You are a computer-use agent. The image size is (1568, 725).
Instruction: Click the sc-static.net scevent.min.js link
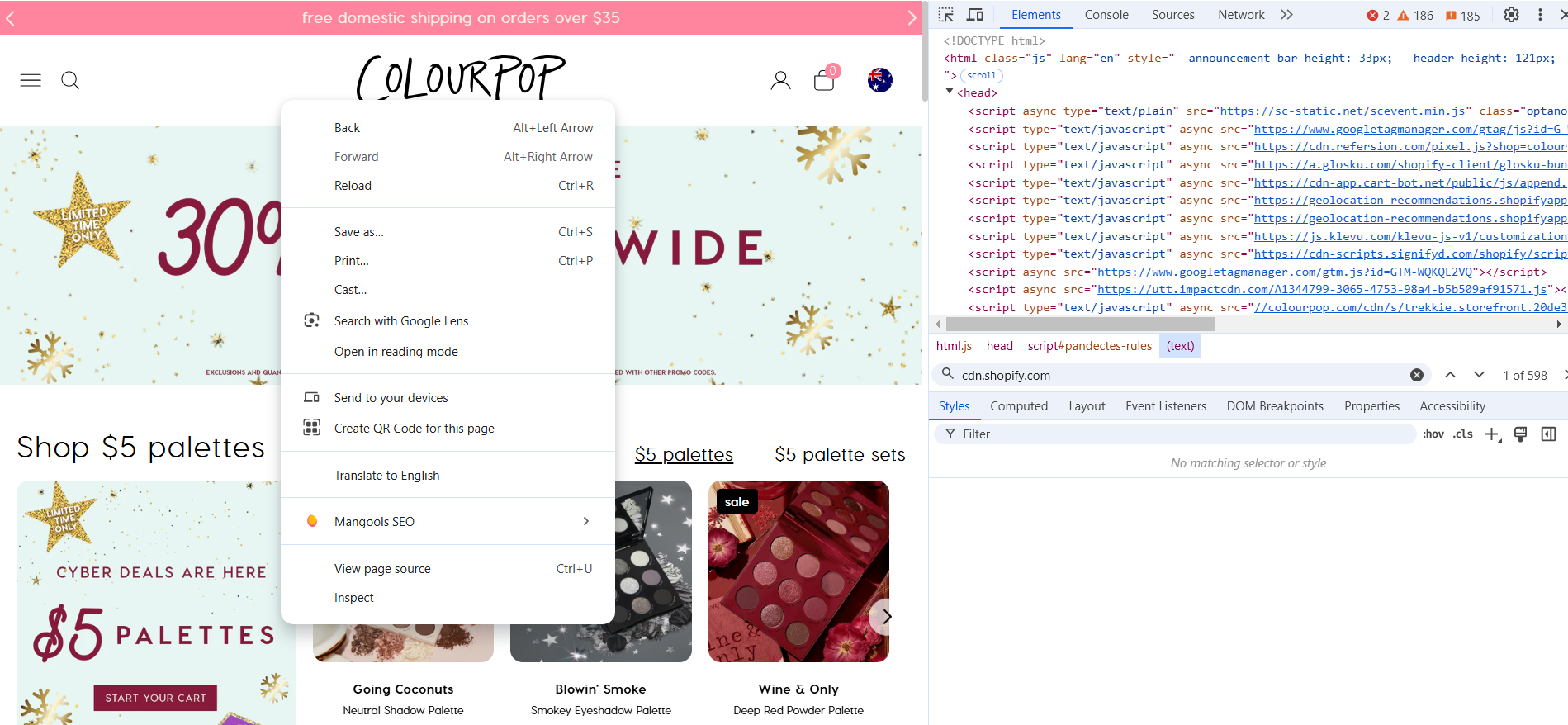(1343, 111)
